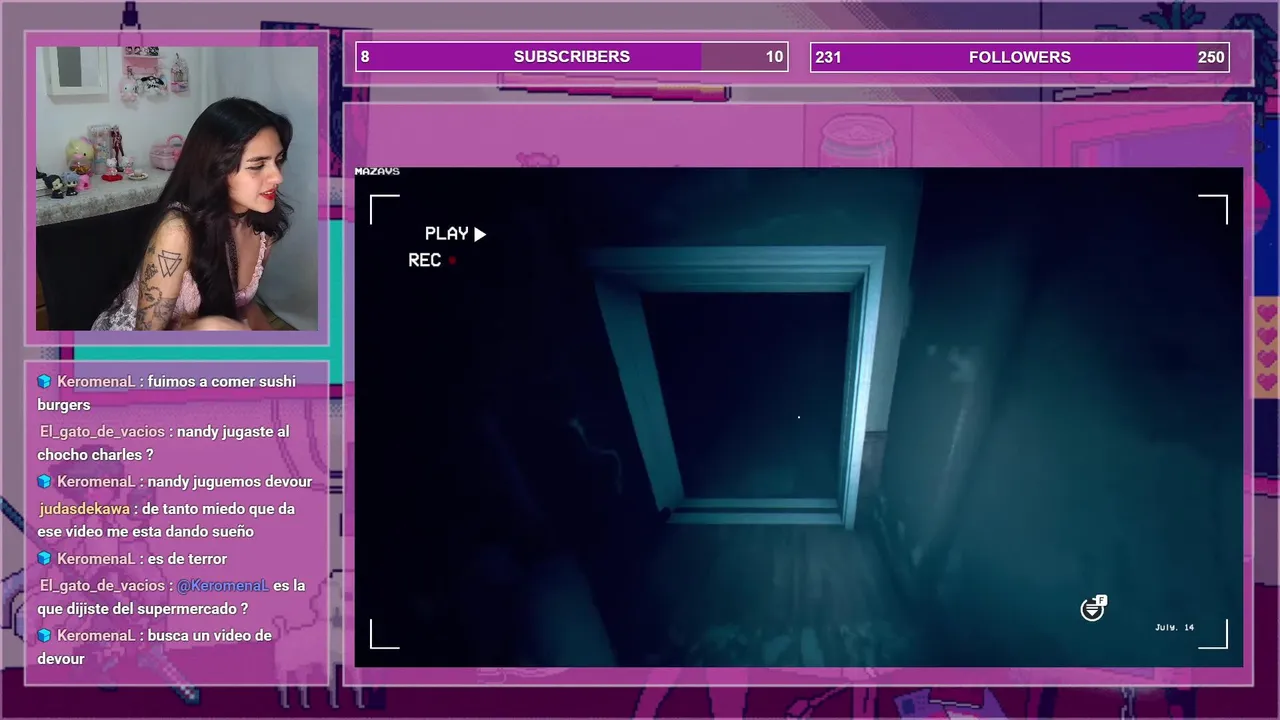Click username El_gato_de_vacios on the chocho charles message
Screen dimensions: 1280x720
point(102,431)
